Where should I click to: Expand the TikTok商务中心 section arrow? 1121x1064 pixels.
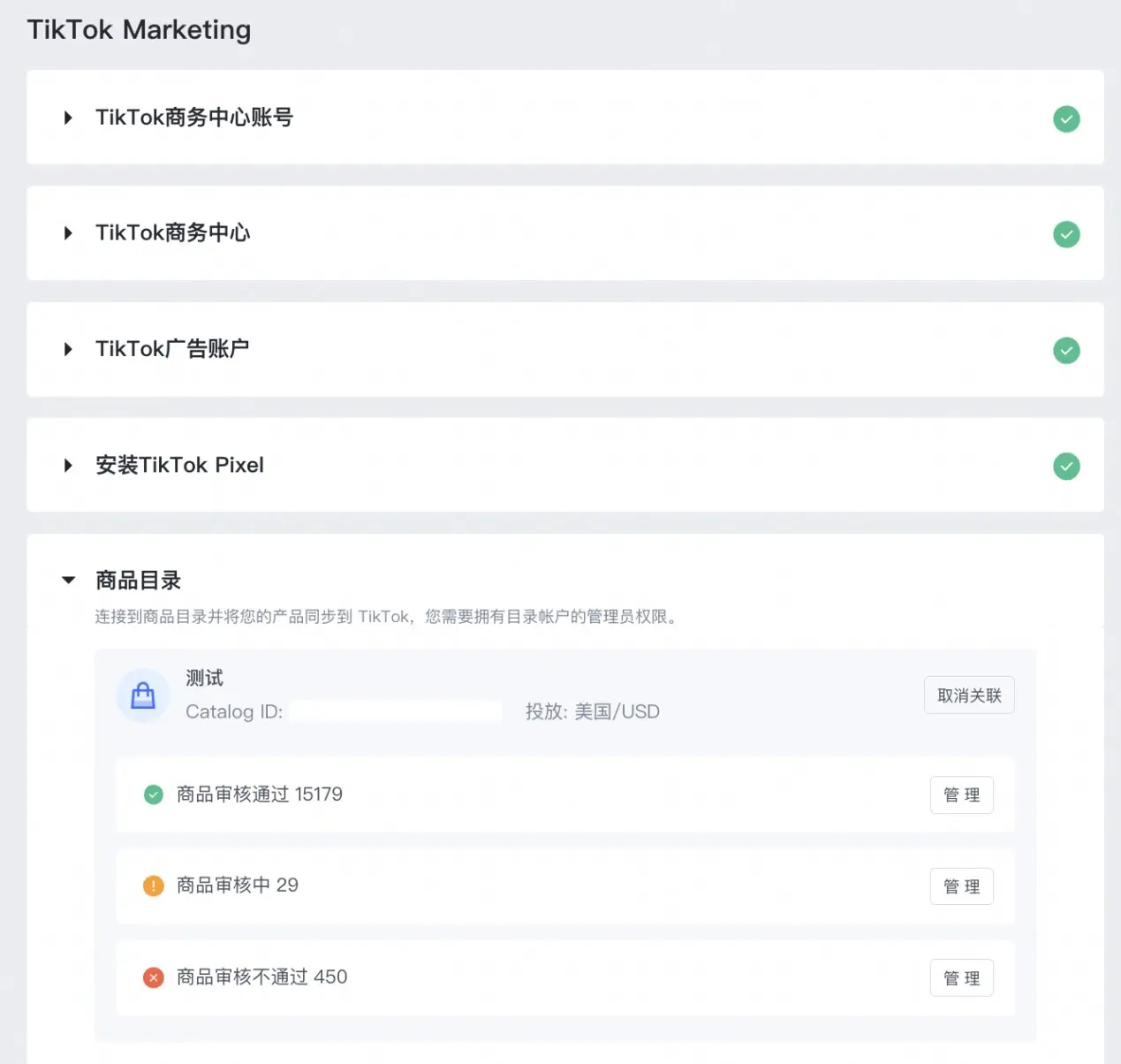click(x=68, y=233)
